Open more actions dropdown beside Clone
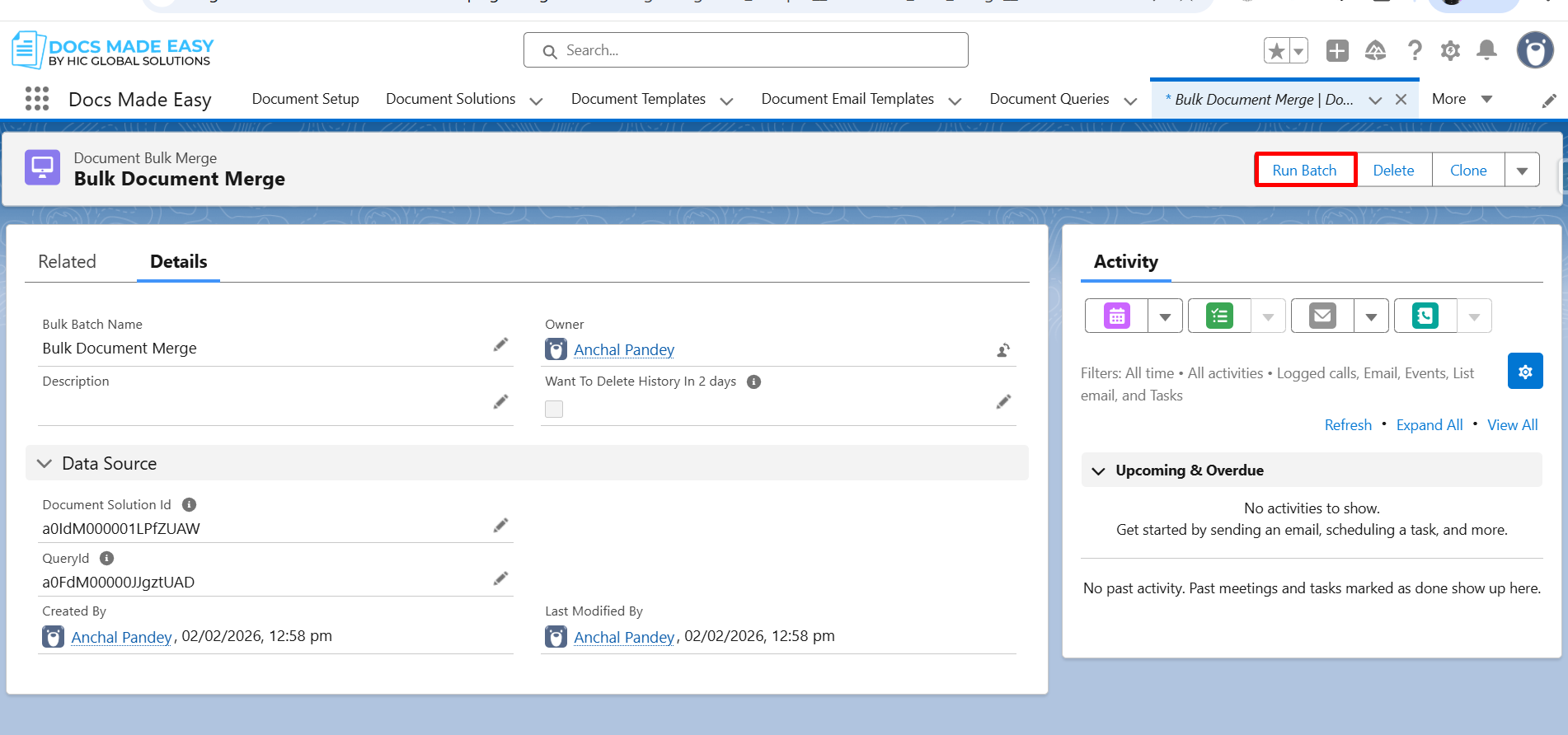The width and height of the screenshot is (1568, 735). 1522,171
